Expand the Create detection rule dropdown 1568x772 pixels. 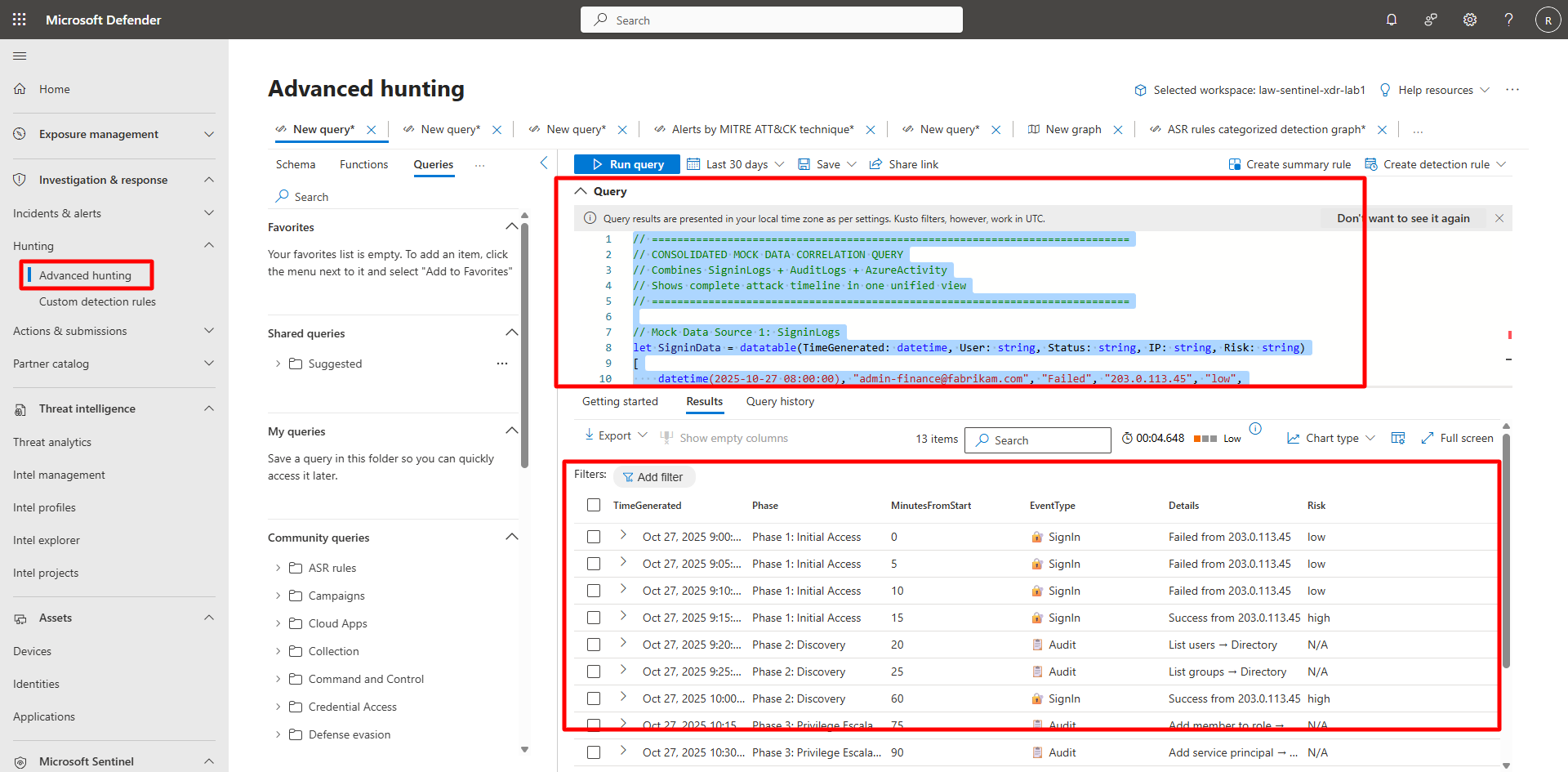point(1501,164)
